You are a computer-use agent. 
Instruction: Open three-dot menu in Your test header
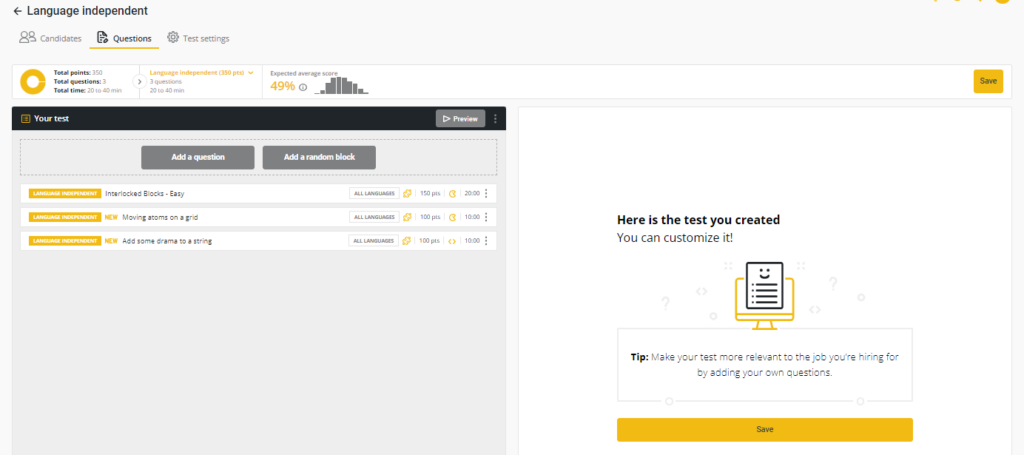click(495, 118)
